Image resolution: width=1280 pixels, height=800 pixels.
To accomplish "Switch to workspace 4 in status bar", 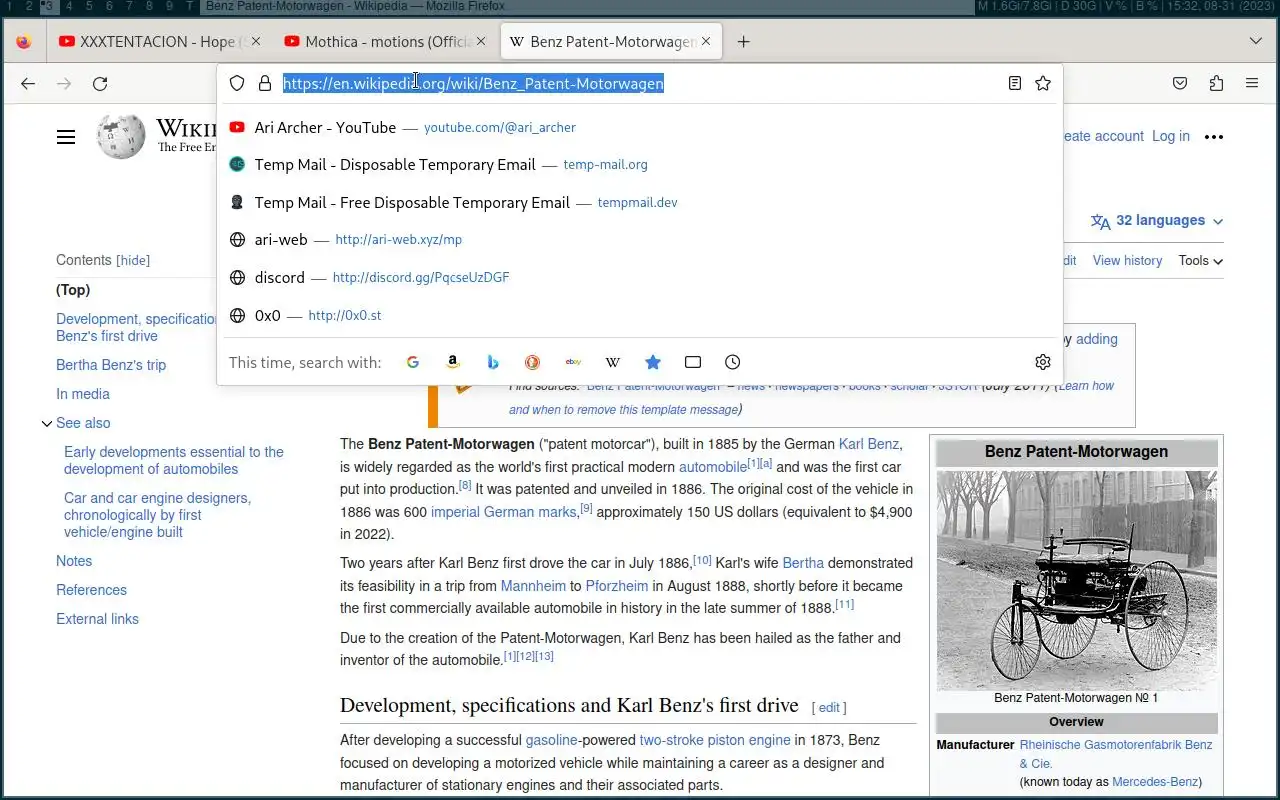I will [x=69, y=7].
